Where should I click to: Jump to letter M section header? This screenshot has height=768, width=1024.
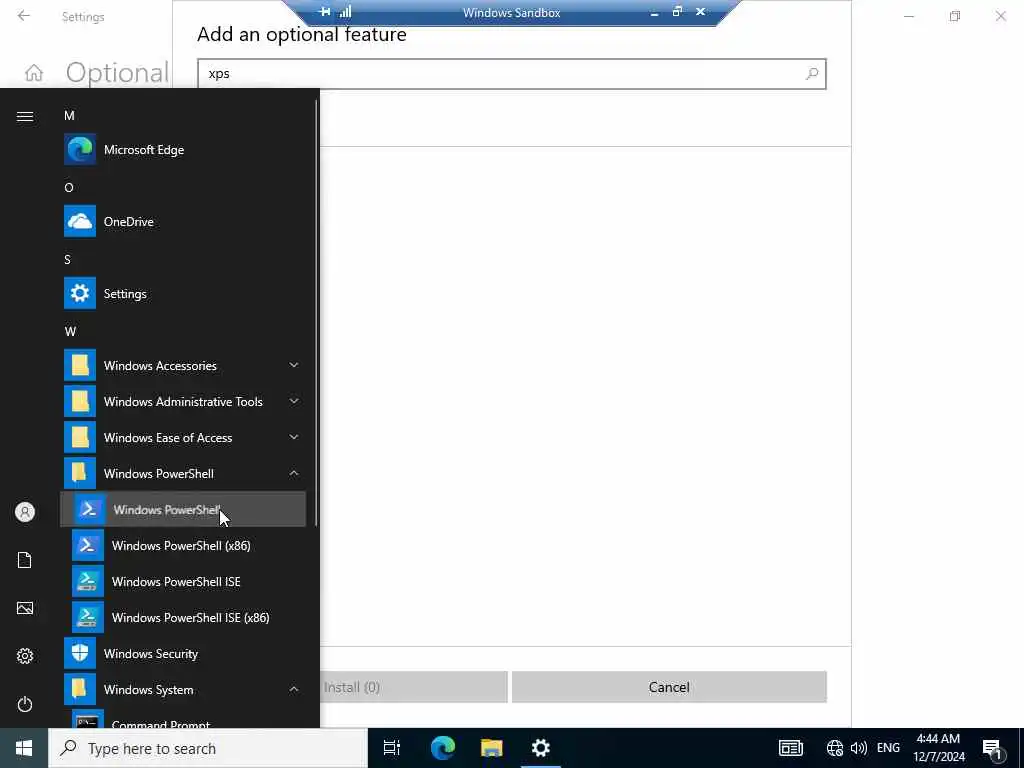[69, 116]
